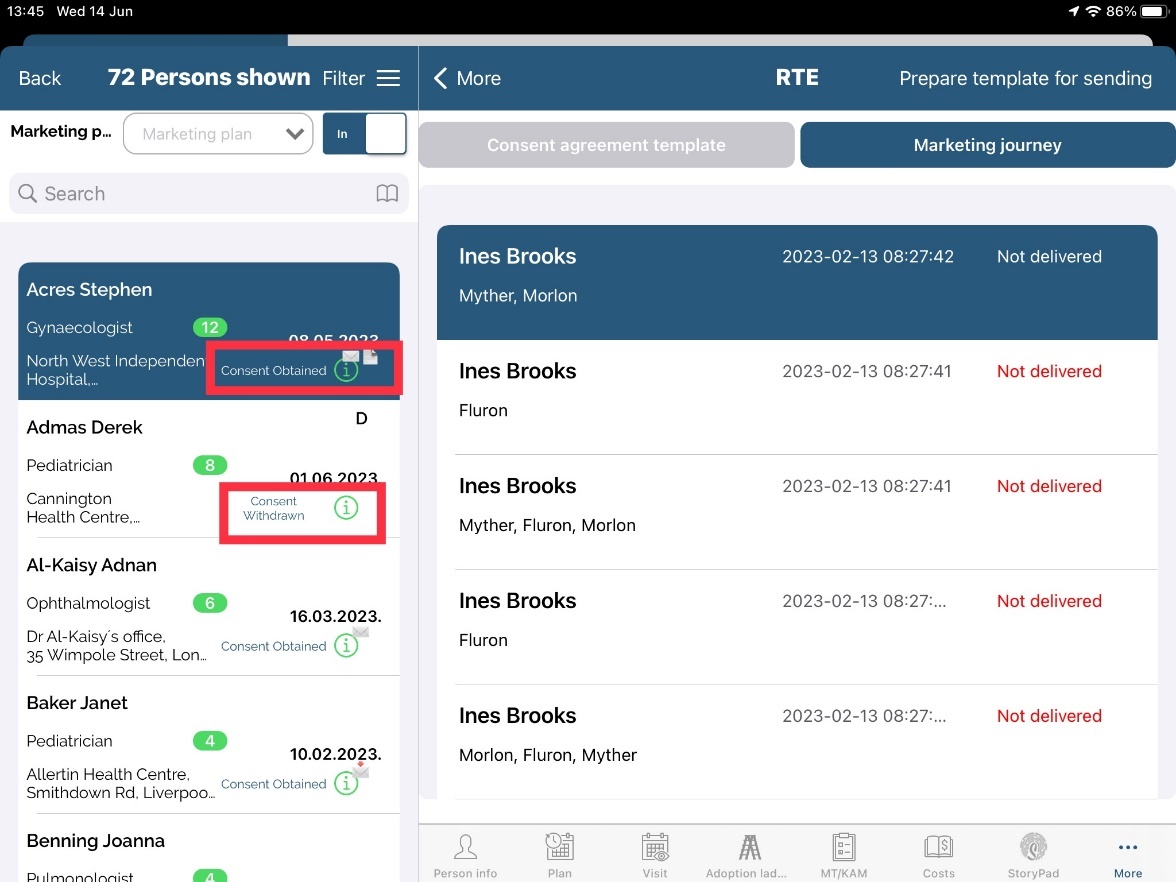Go back using the Back button
Screen dimensions: 1176x882
point(40,78)
